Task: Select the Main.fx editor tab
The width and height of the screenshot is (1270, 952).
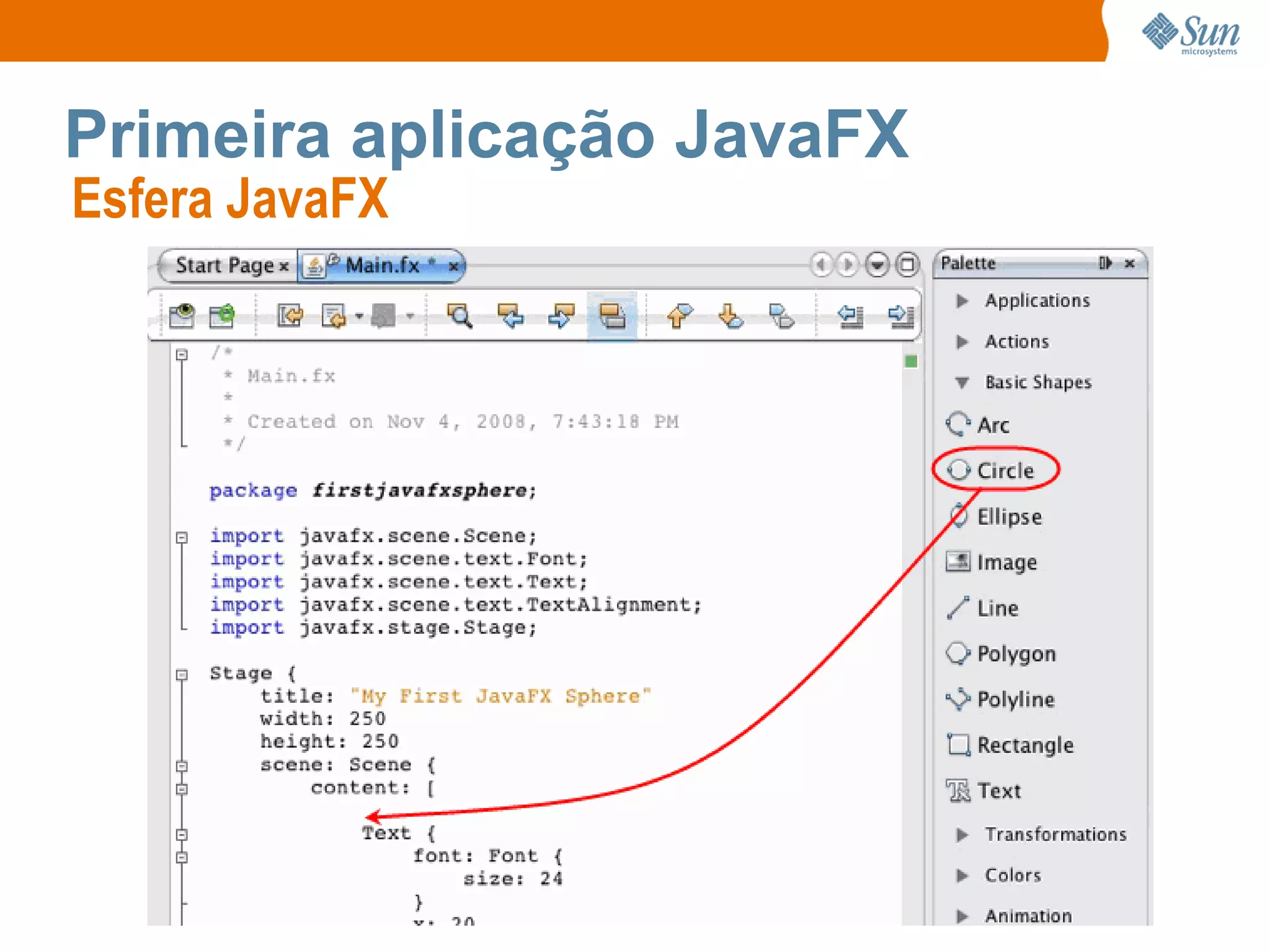Action: click(382, 265)
